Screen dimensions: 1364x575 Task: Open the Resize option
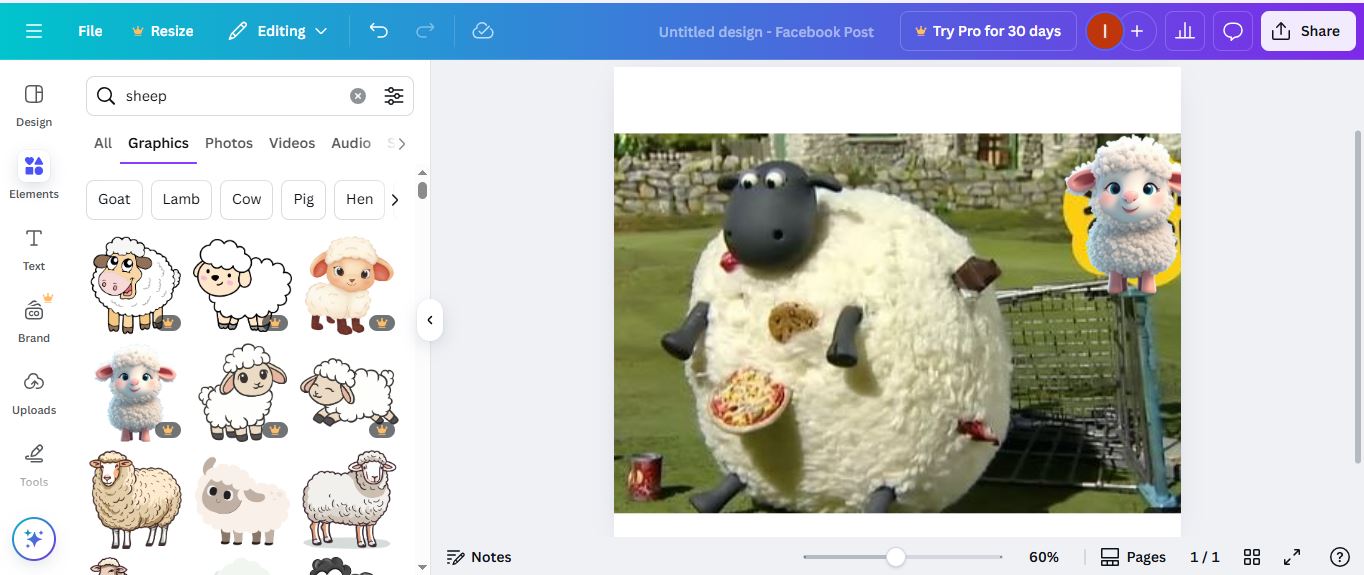[162, 31]
